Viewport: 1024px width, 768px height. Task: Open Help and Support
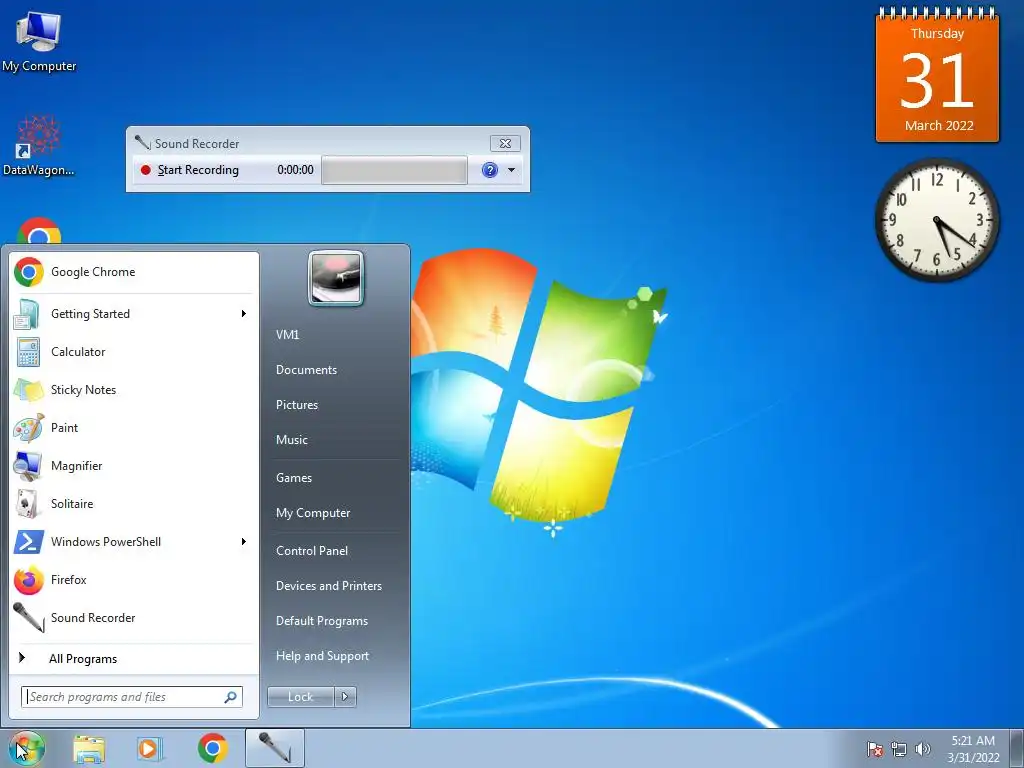pyautogui.click(x=323, y=656)
